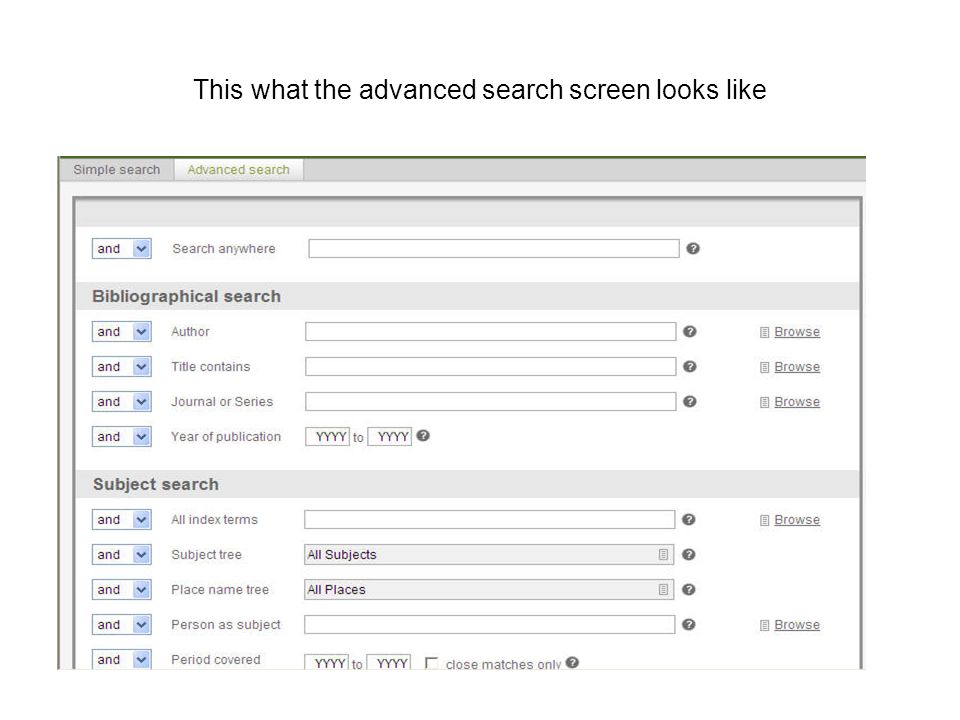Click the Period covered start YYYY field
This screenshot has width=960, height=720.
[x=326, y=662]
